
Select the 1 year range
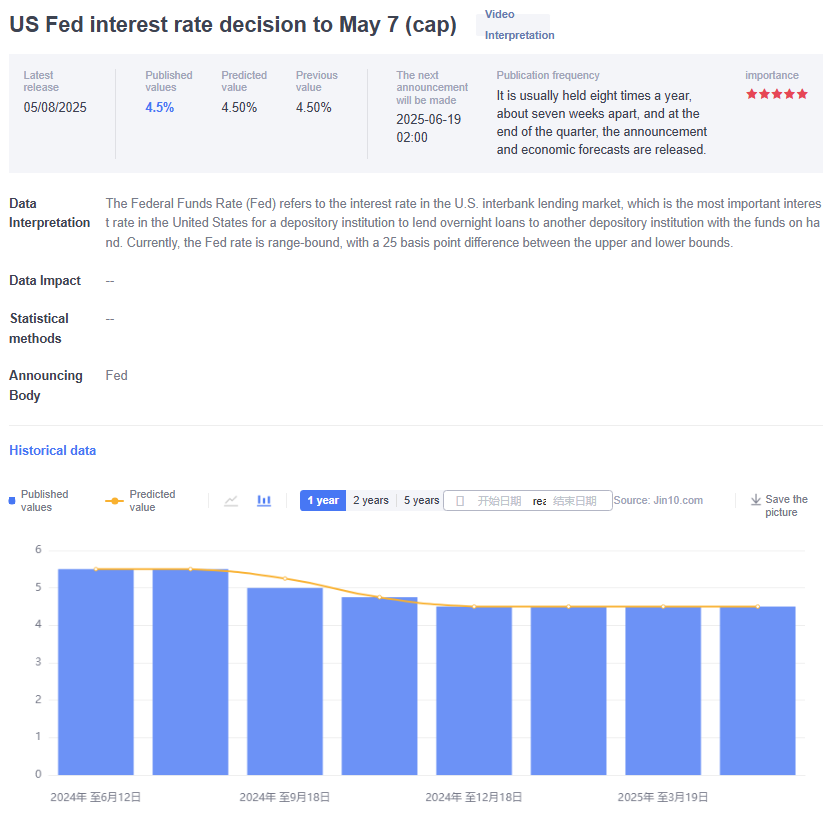(322, 501)
